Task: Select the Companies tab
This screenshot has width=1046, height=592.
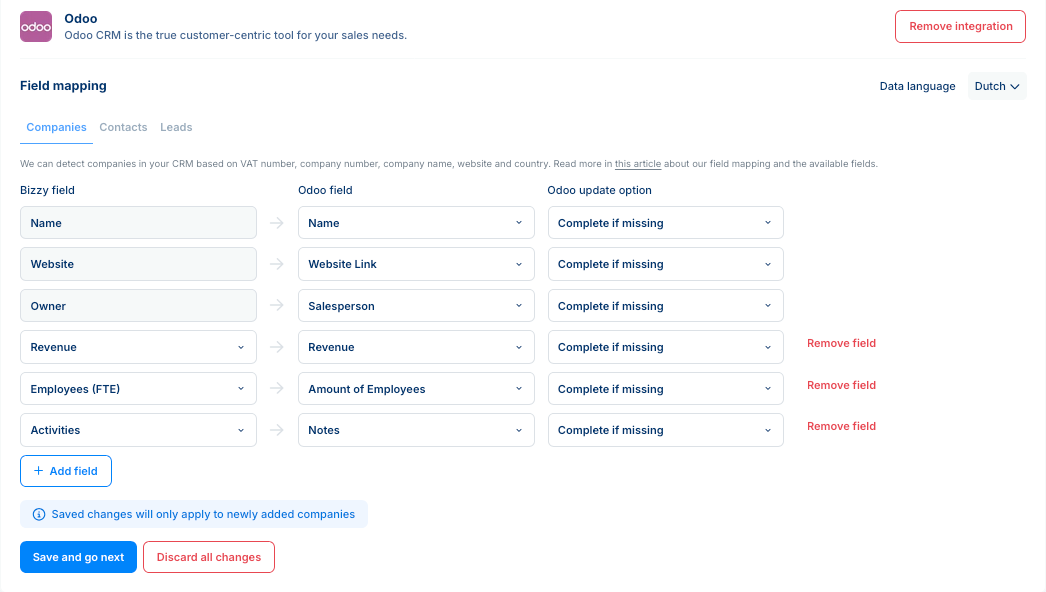Action: 57,127
